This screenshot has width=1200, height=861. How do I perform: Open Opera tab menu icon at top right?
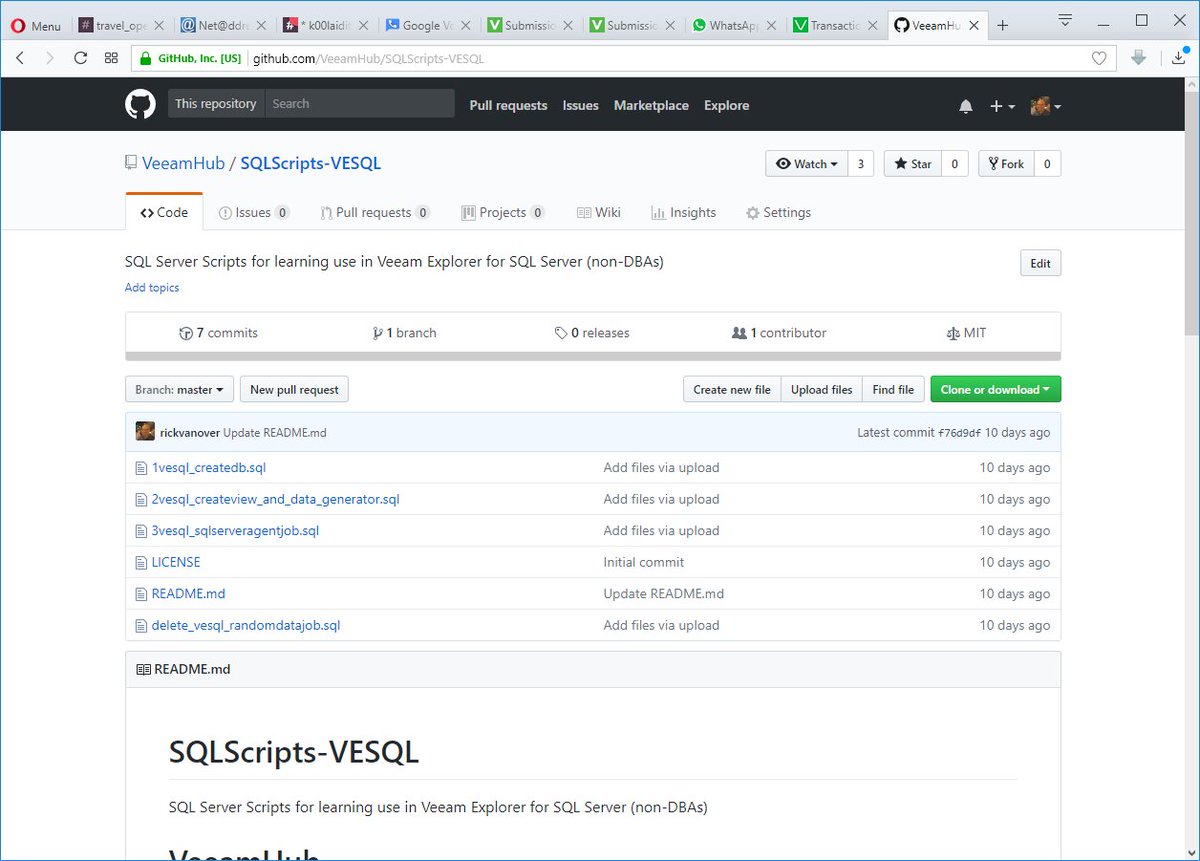pyautogui.click(x=1065, y=19)
